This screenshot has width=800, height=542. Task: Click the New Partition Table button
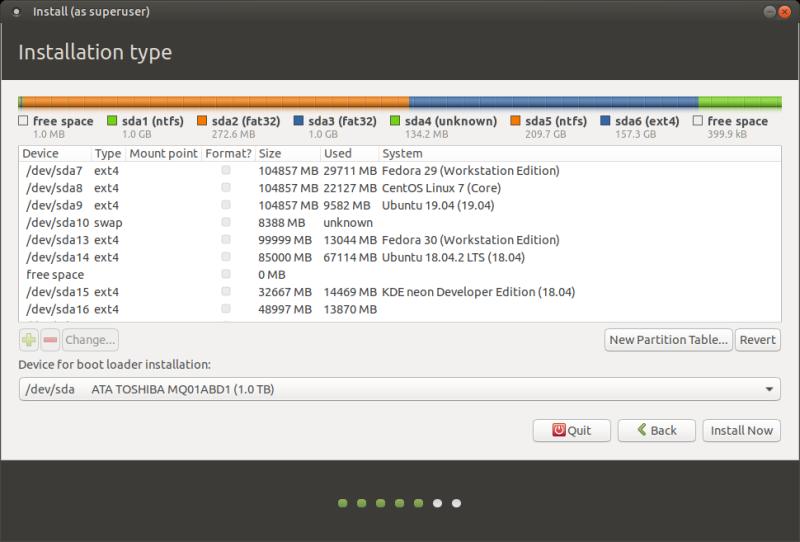click(668, 340)
